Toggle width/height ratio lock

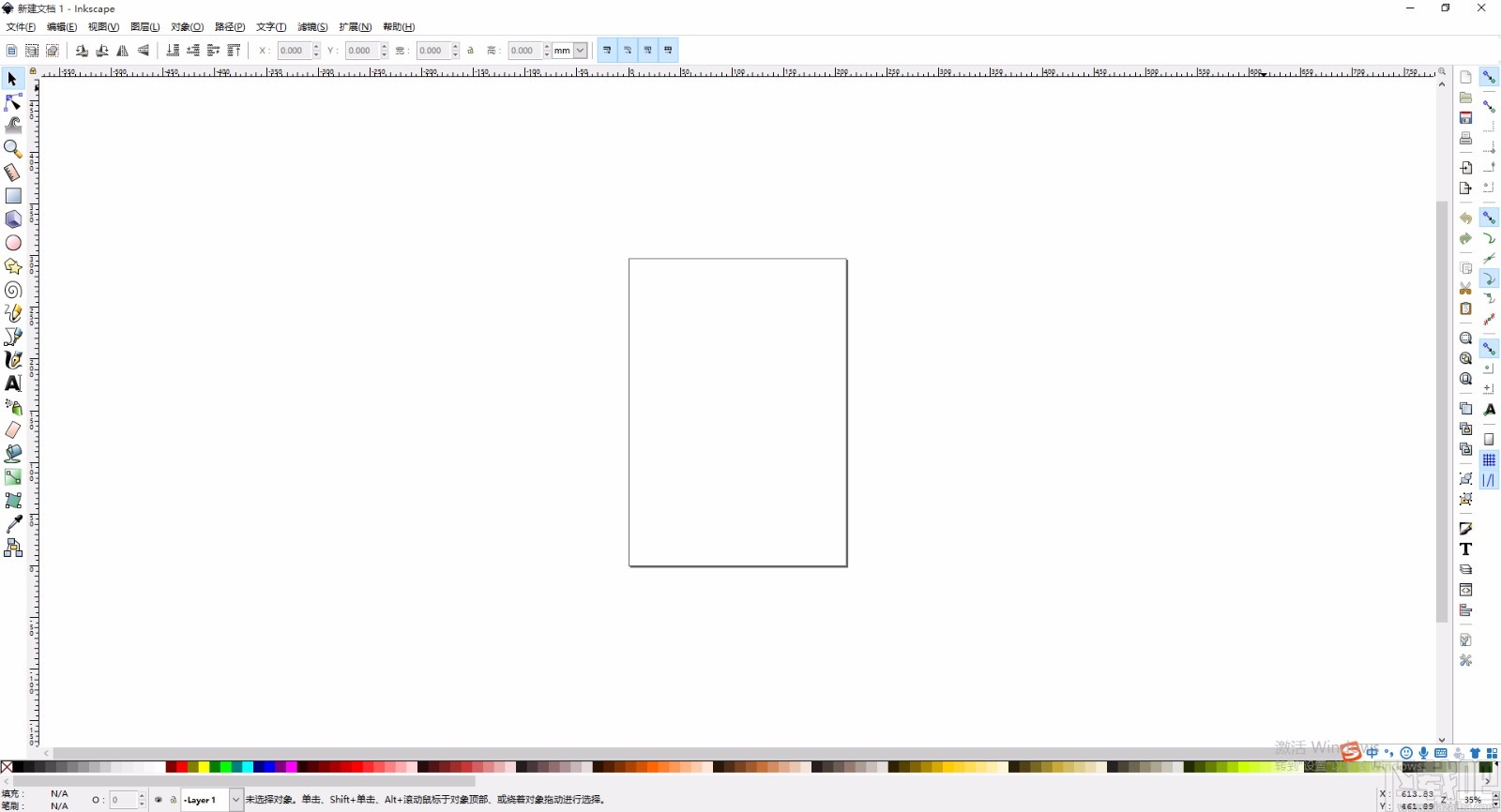point(471,51)
